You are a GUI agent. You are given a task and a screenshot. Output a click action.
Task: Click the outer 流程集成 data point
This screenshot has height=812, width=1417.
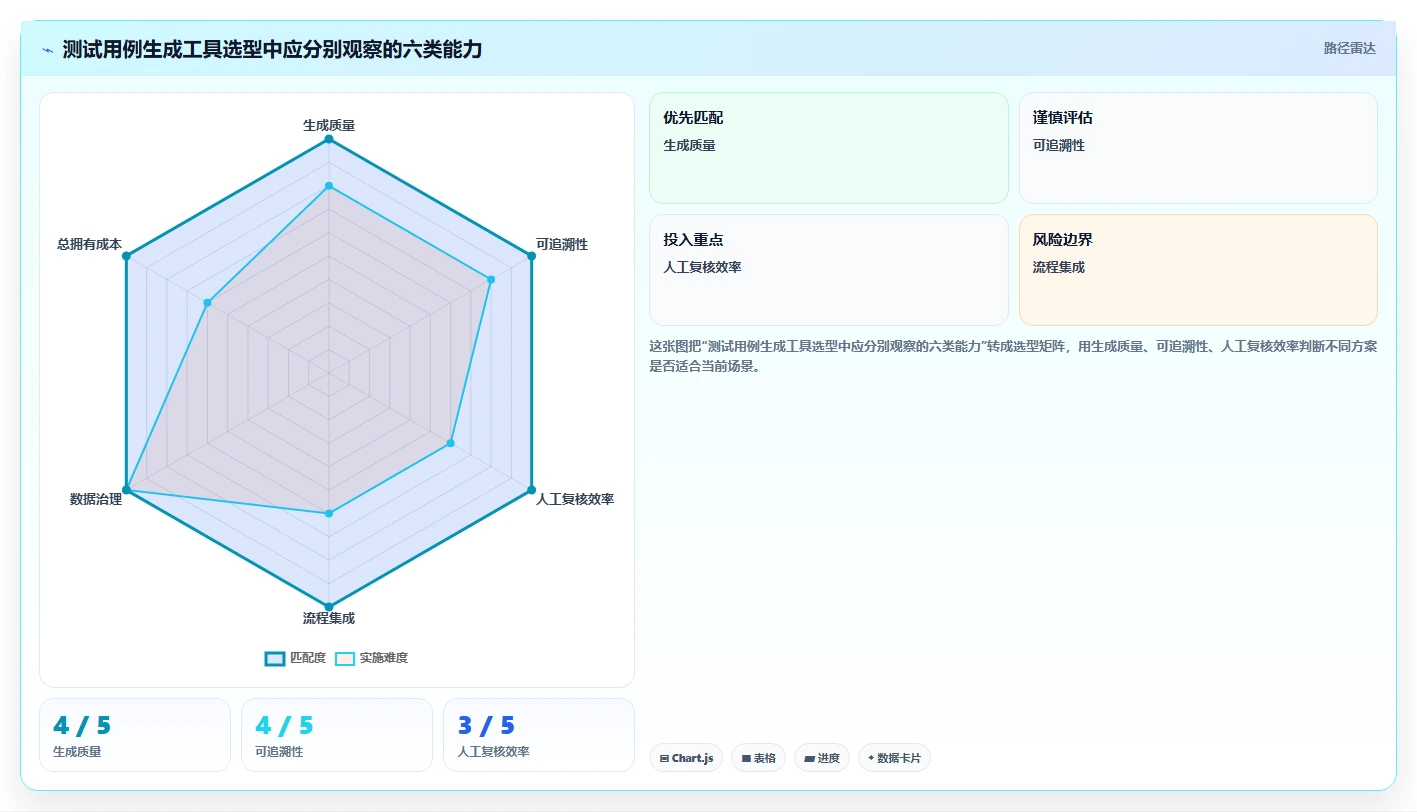[x=329, y=607]
